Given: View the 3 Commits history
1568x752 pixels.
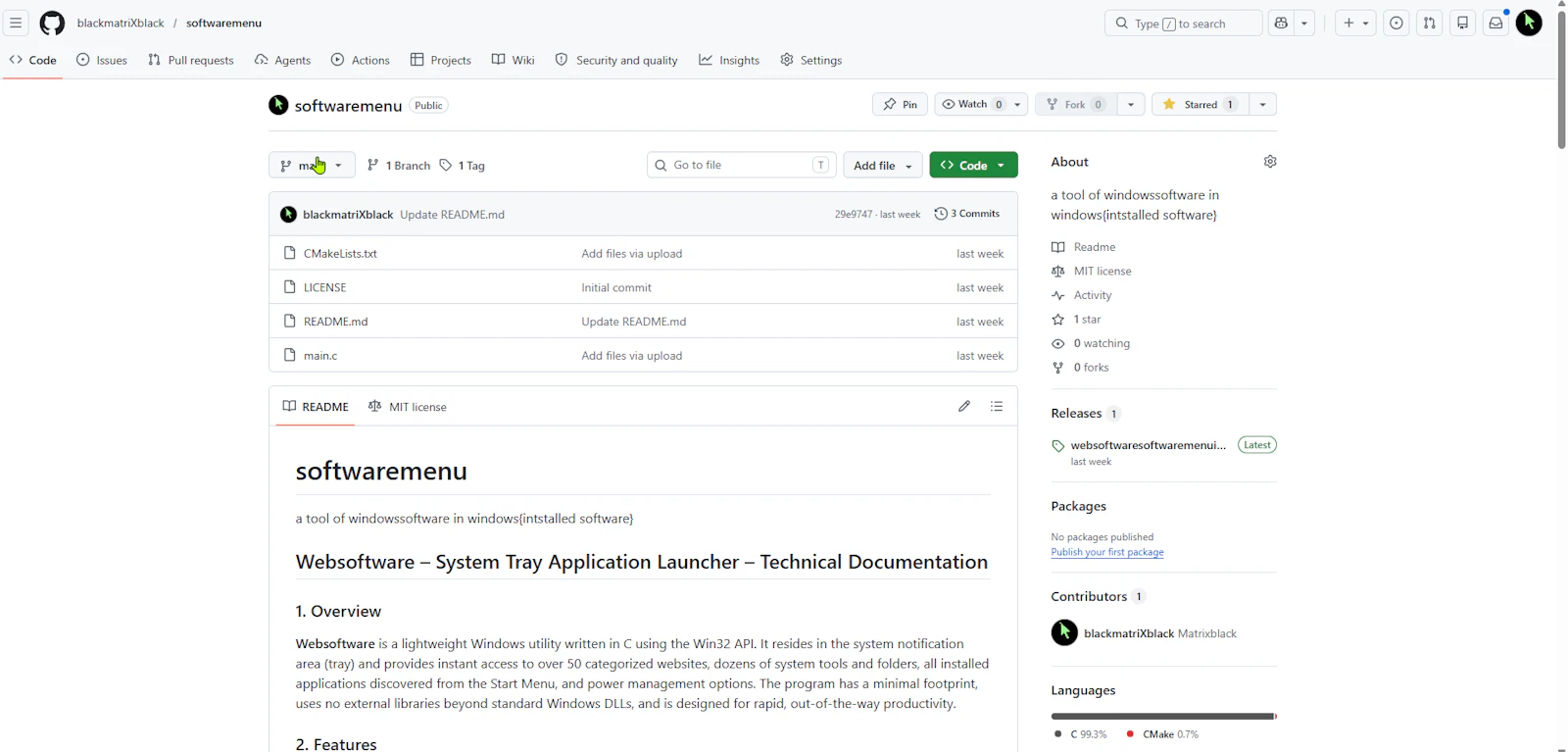Looking at the screenshot, I should (967, 214).
